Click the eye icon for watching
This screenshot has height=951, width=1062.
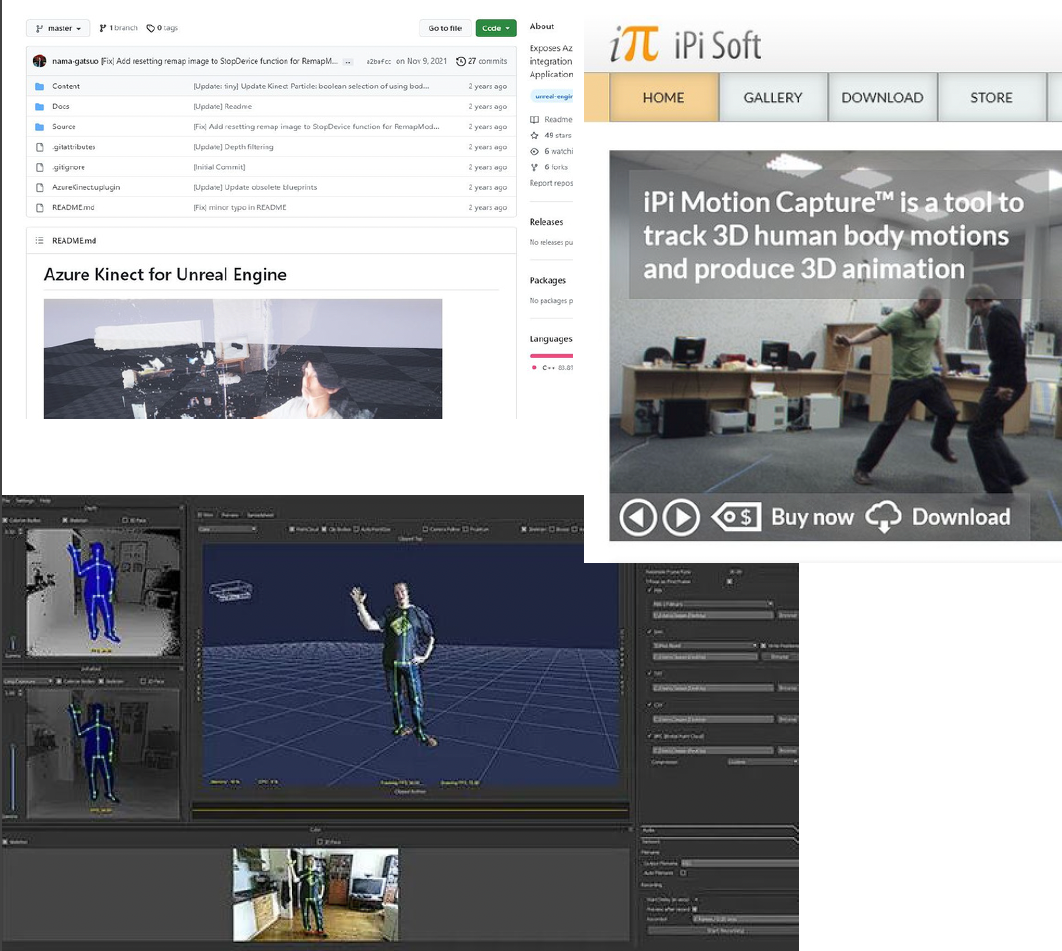(534, 151)
